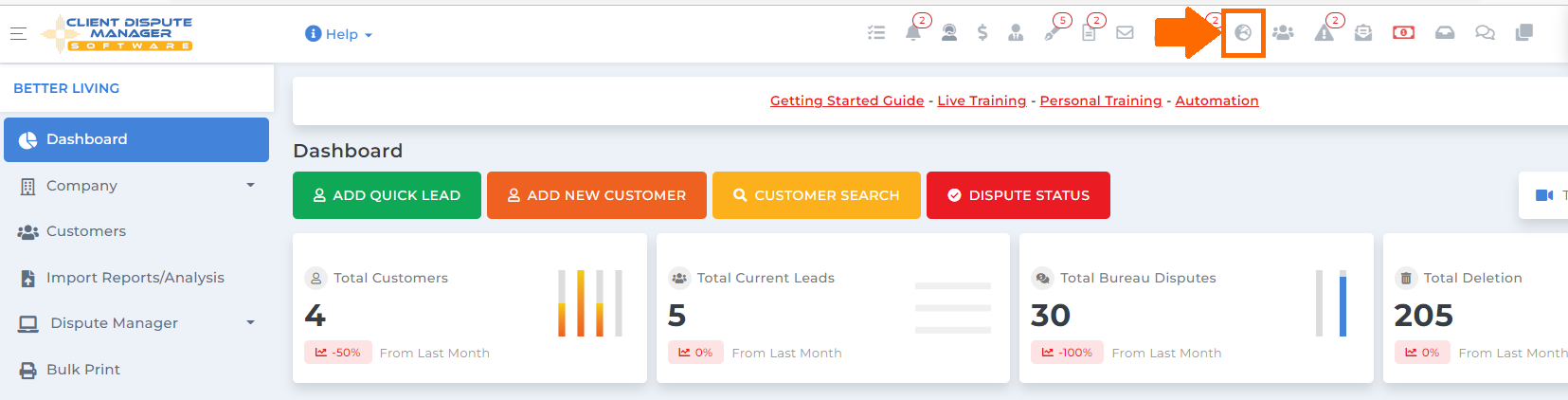1568x400 pixels.
Task: Expand the Dispute Manager menu arrow
Action: click(x=250, y=323)
